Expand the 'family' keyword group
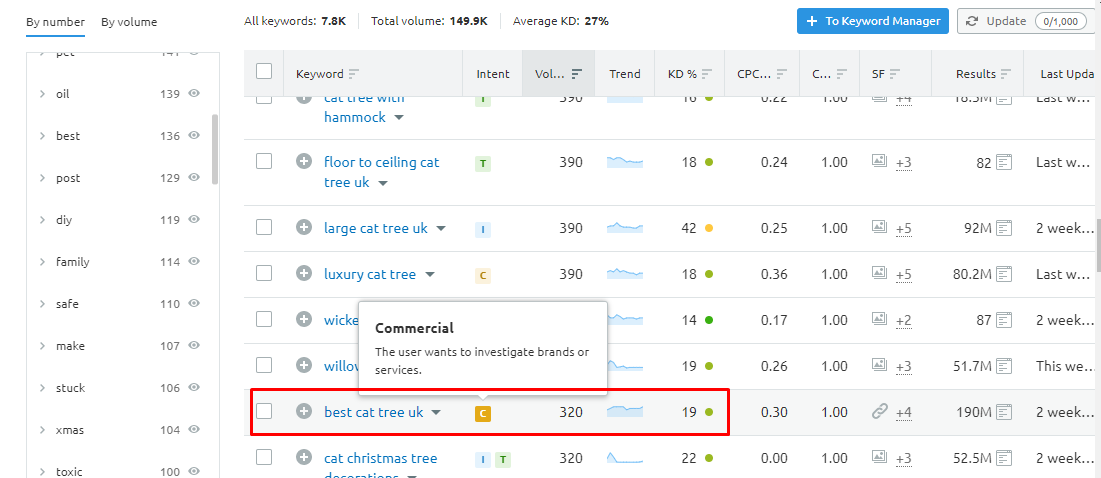The height and width of the screenshot is (478, 1101). point(43,262)
